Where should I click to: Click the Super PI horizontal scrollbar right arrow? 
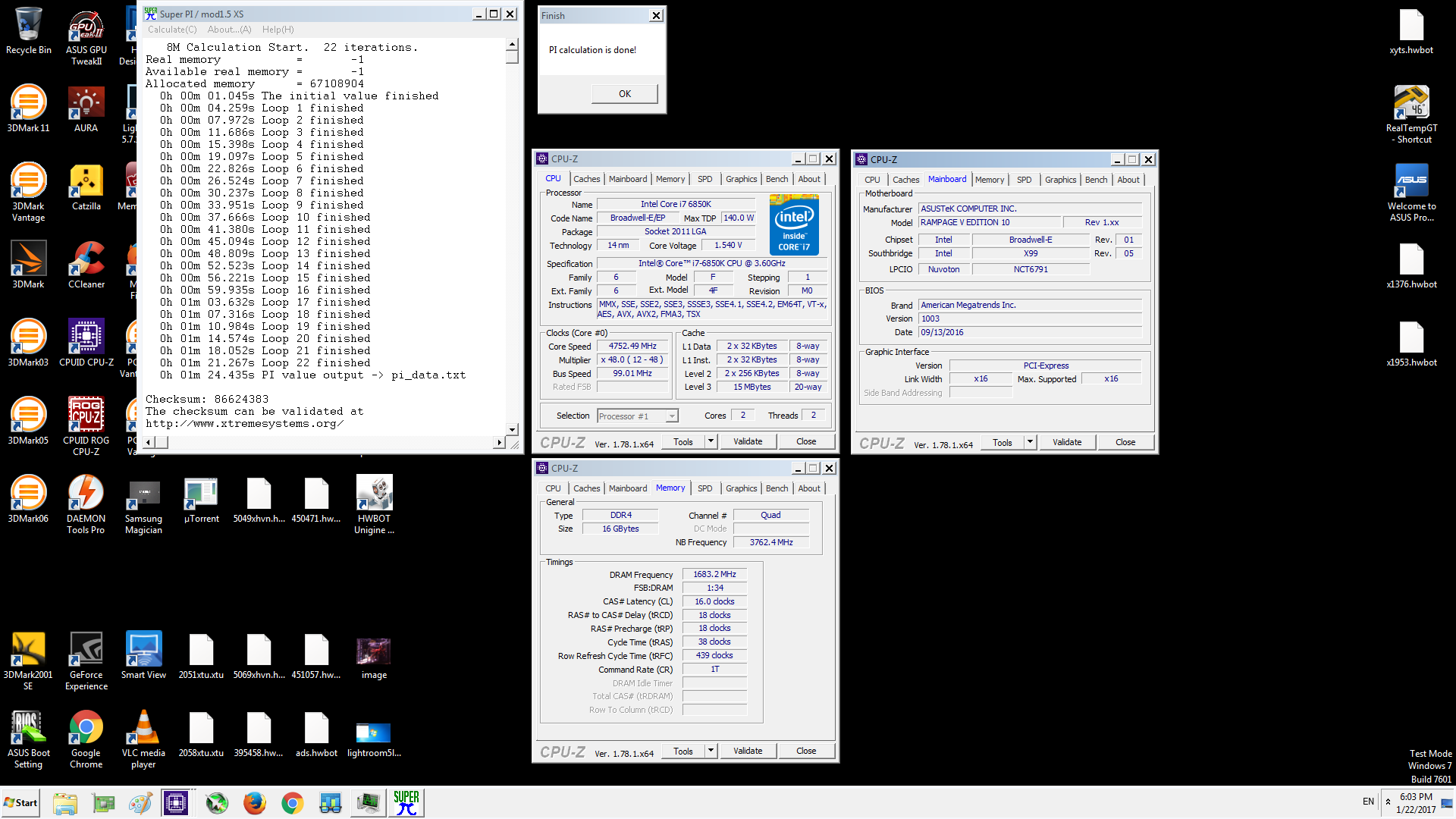tap(499, 442)
